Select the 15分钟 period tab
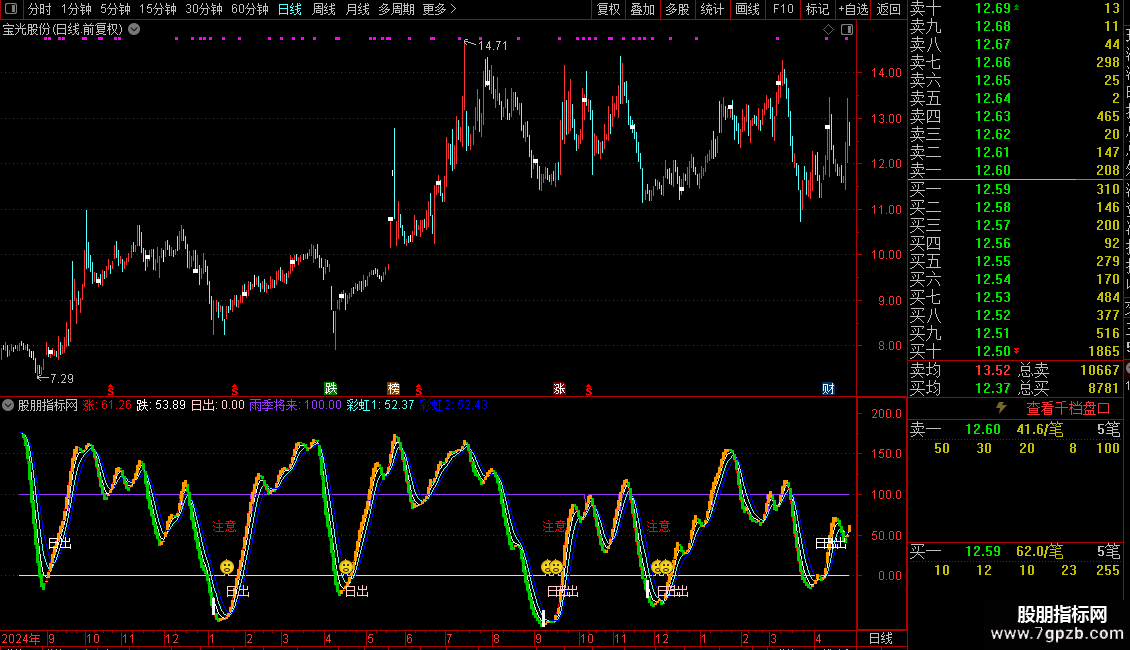 158,9
